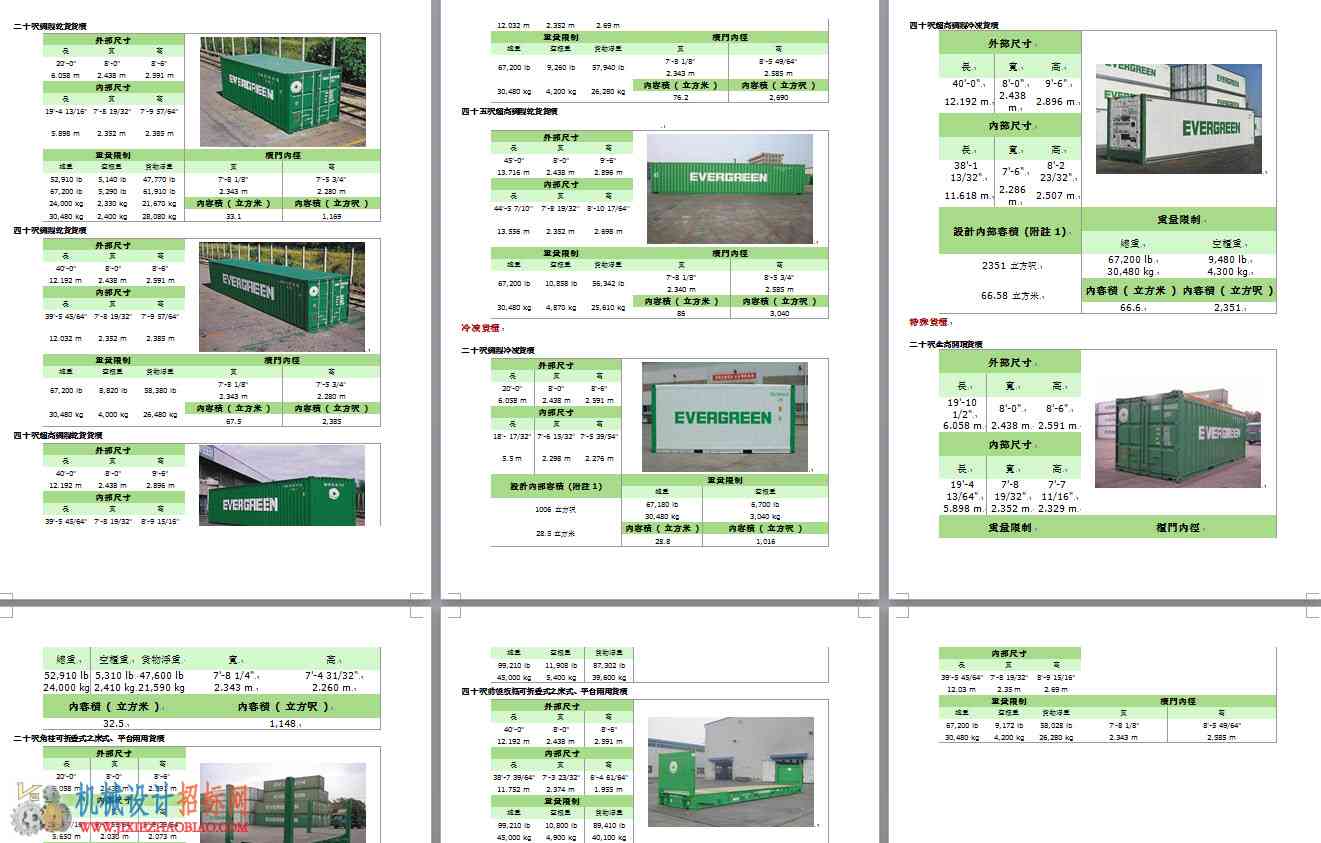Click the value '2351 立方呎'
Screen dimensions: 1321x843
1008,266
